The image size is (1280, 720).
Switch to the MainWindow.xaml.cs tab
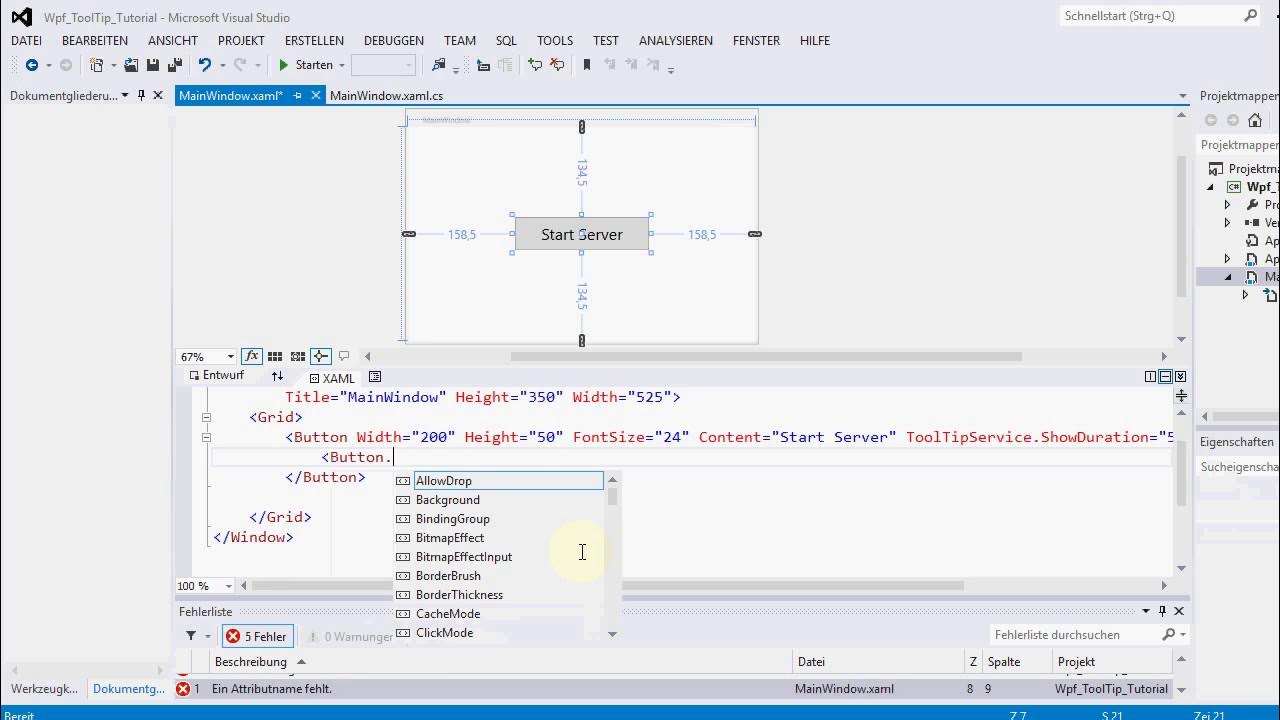click(x=386, y=96)
